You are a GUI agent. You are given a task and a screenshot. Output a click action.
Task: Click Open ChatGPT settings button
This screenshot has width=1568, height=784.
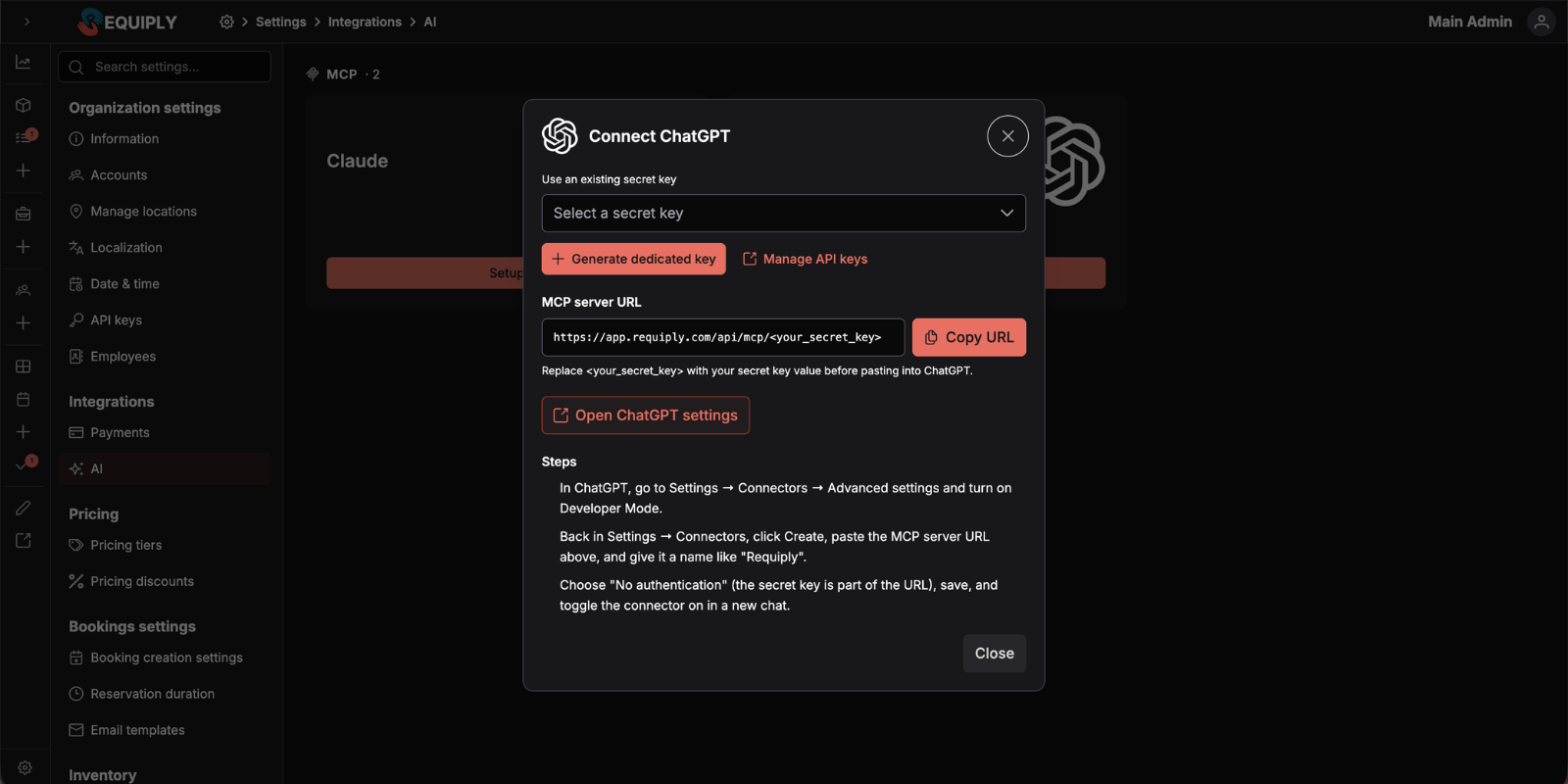tap(646, 416)
